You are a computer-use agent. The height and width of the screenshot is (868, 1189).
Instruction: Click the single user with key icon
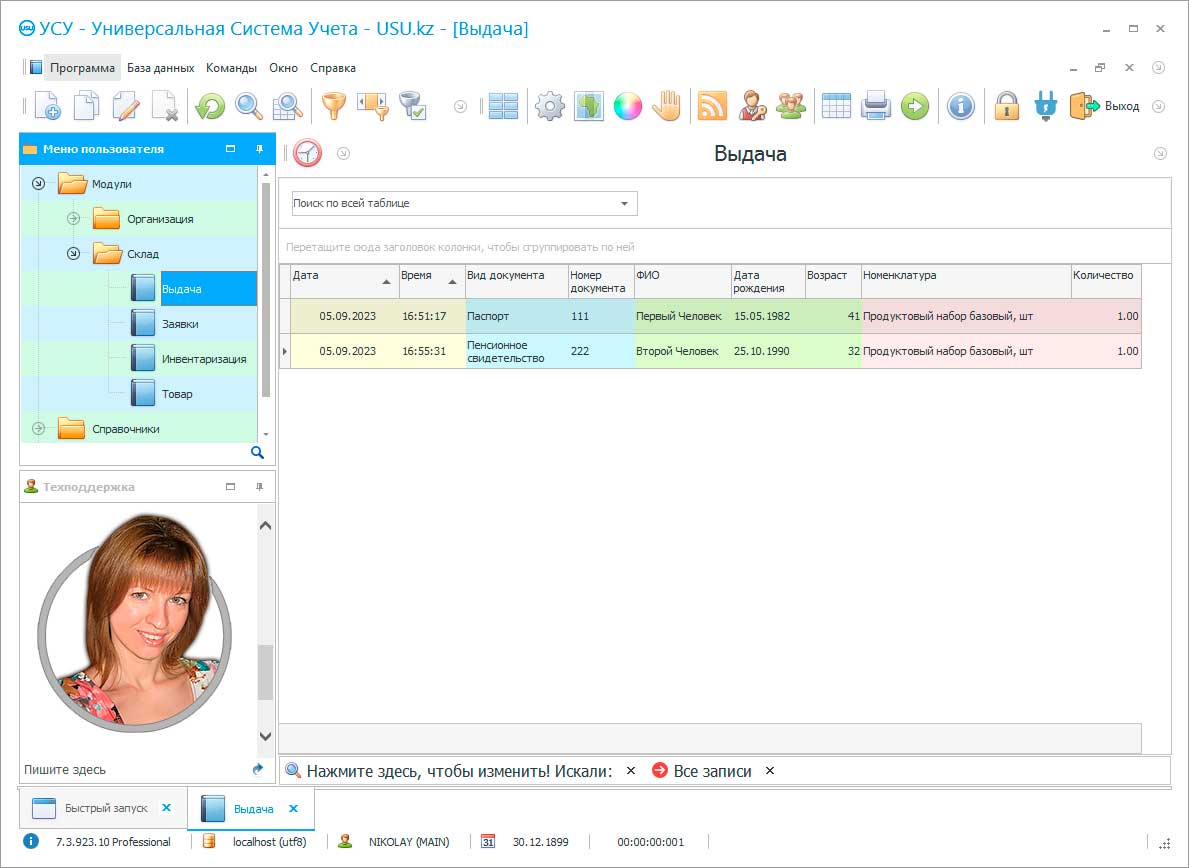tap(752, 106)
